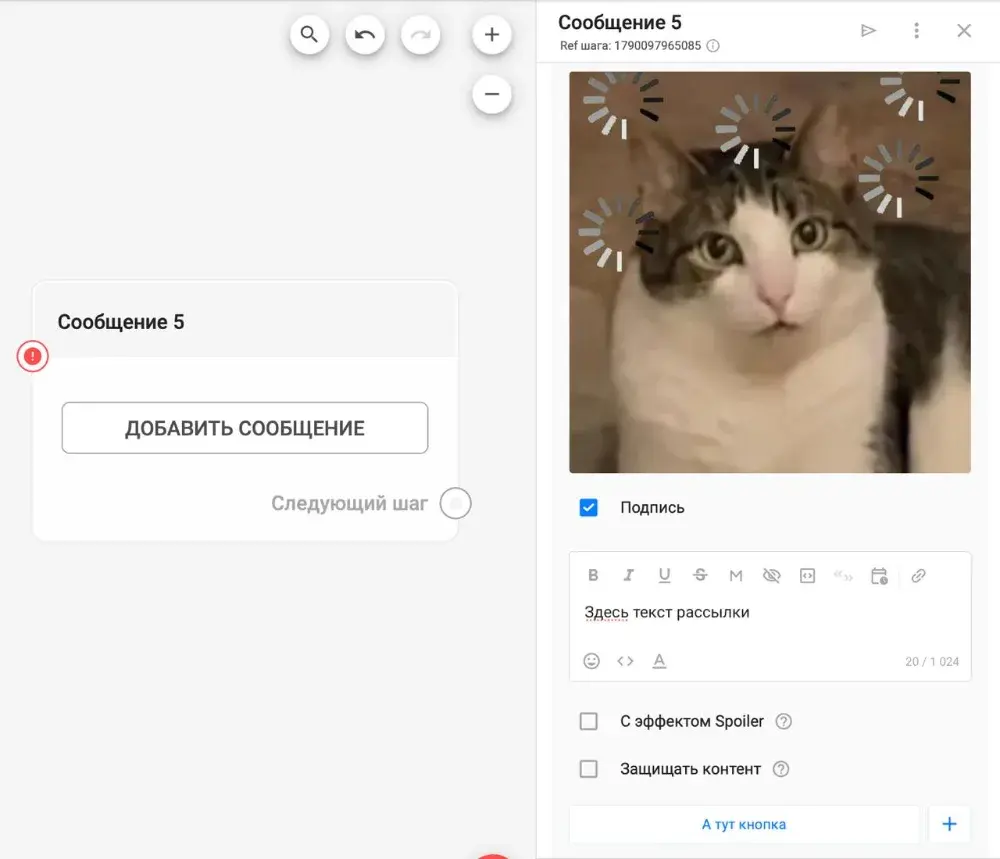Undo the last action
Viewport: 1000px width, 859px height.
[x=365, y=34]
